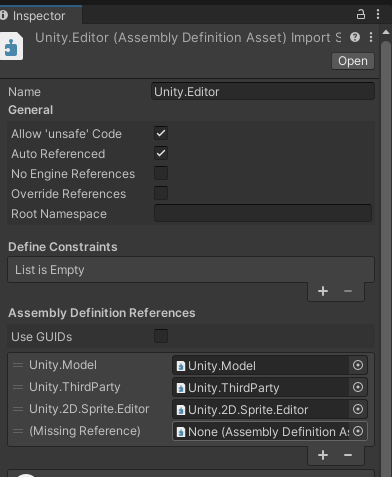Add a new Define Constraint
Screen dimensions: 392x477
point(323,291)
